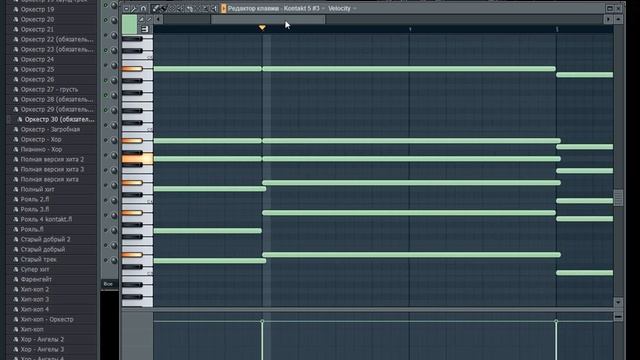
Task: Select the Zoom tool in piano roll
Action: click(206, 9)
